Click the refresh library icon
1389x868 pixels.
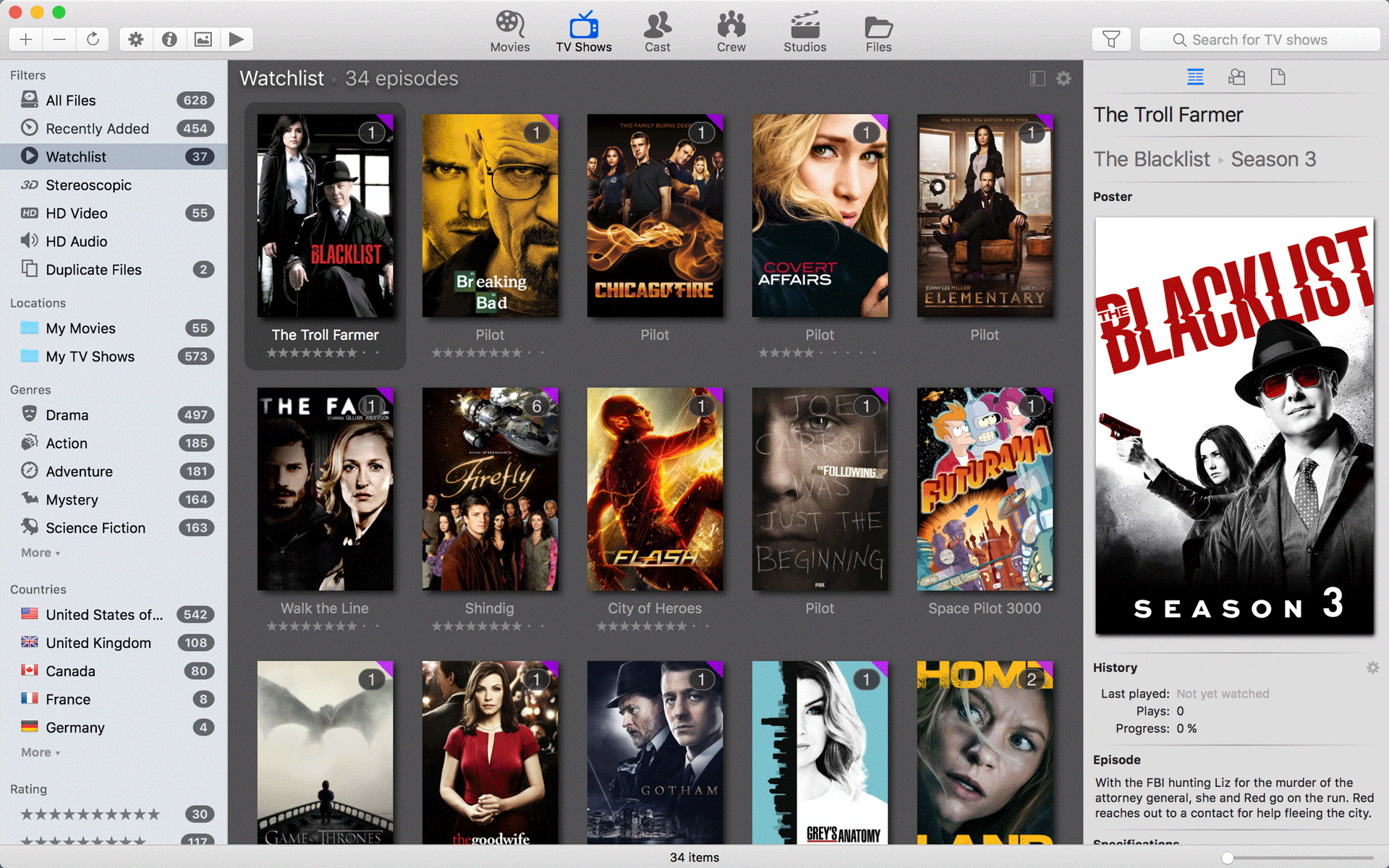pos(93,39)
